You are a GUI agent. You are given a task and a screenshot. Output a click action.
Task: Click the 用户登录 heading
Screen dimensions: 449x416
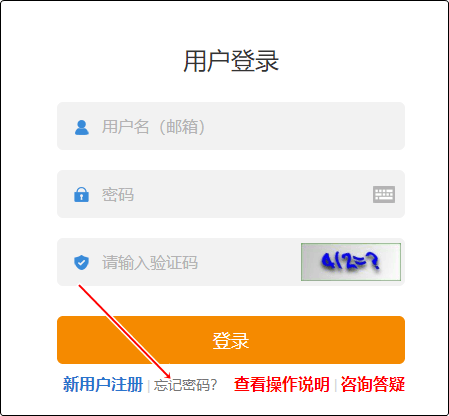231,61
